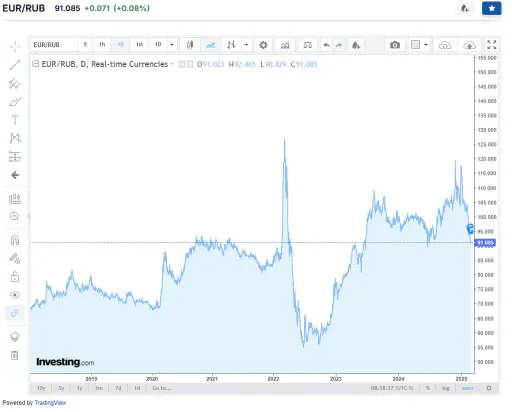This screenshot has height=412, width=512.
Task: Activate the zoom in magnifier tool
Action: coord(15,217)
